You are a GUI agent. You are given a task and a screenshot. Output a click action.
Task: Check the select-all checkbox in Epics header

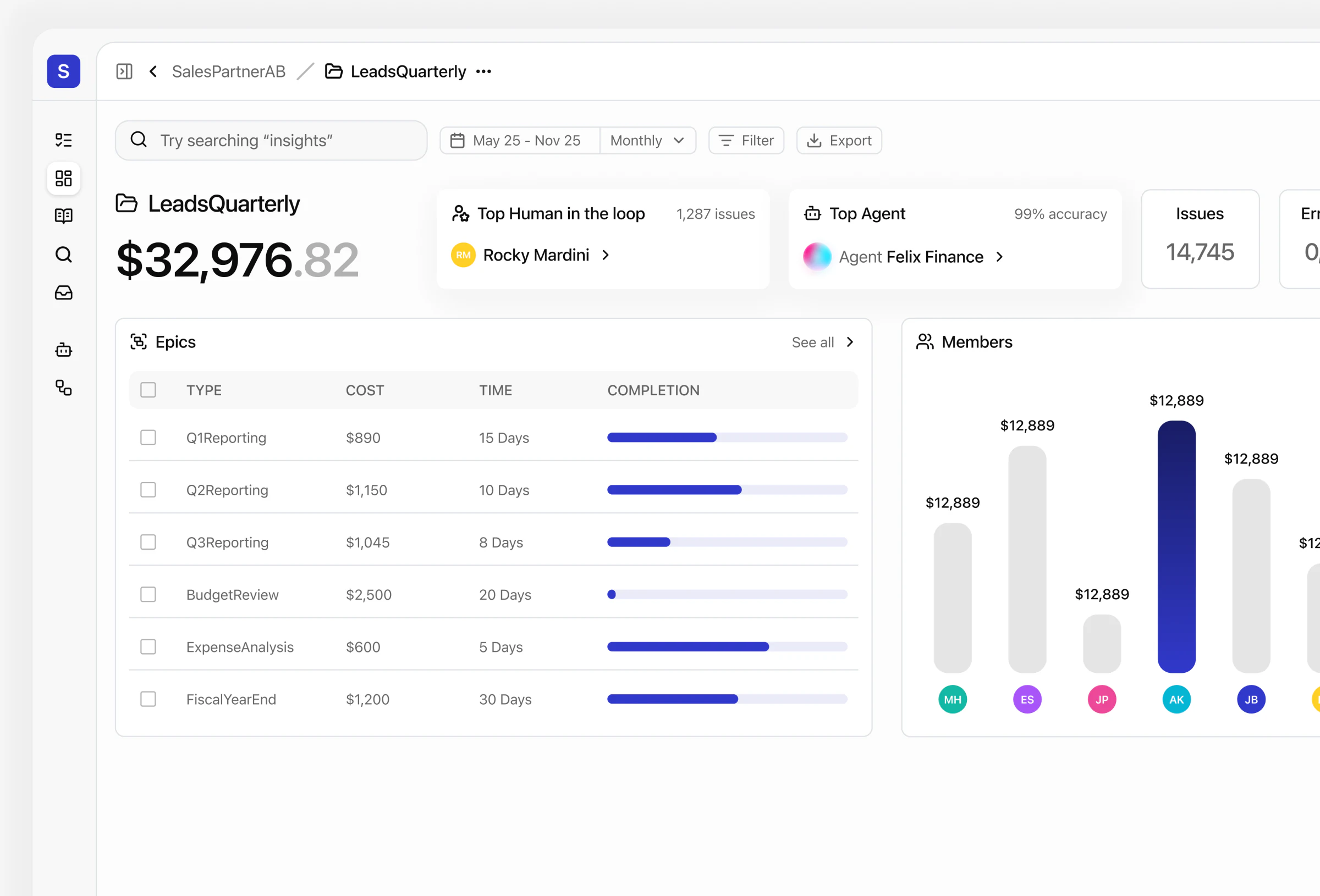(x=148, y=390)
